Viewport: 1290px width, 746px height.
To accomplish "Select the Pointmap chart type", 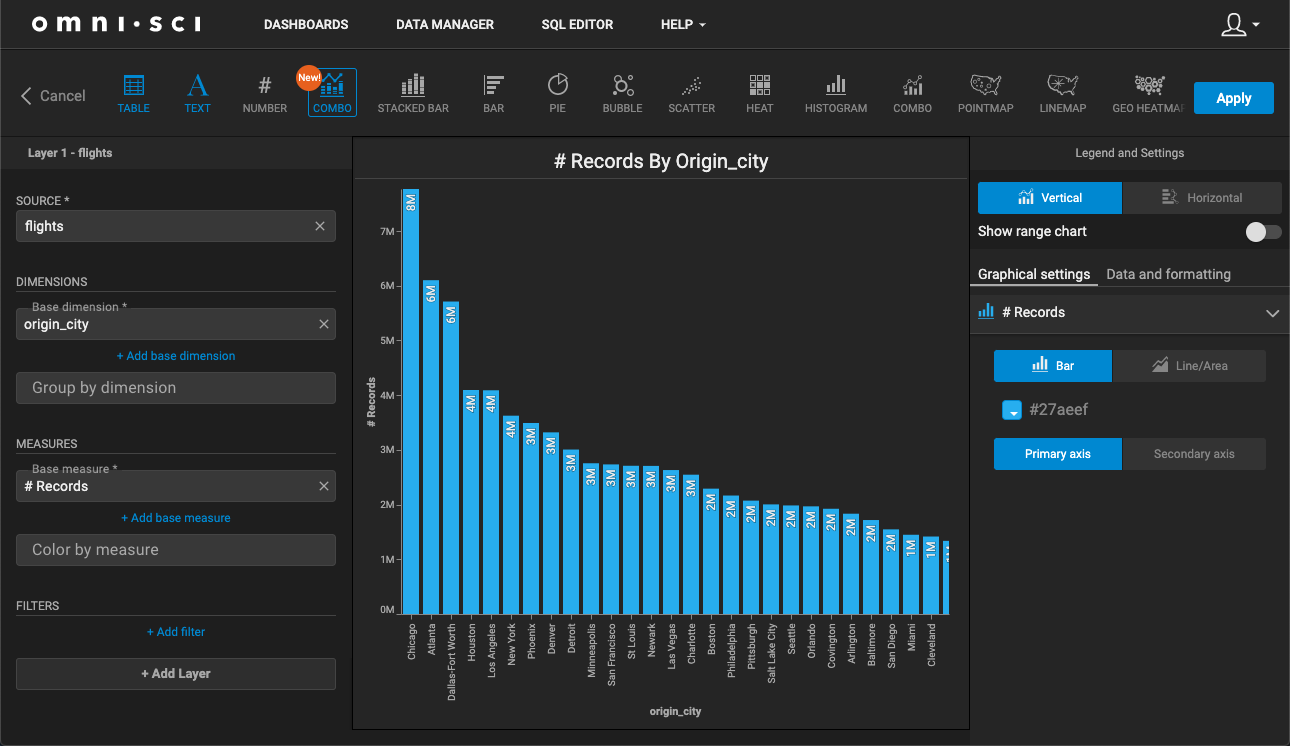I will [x=986, y=94].
